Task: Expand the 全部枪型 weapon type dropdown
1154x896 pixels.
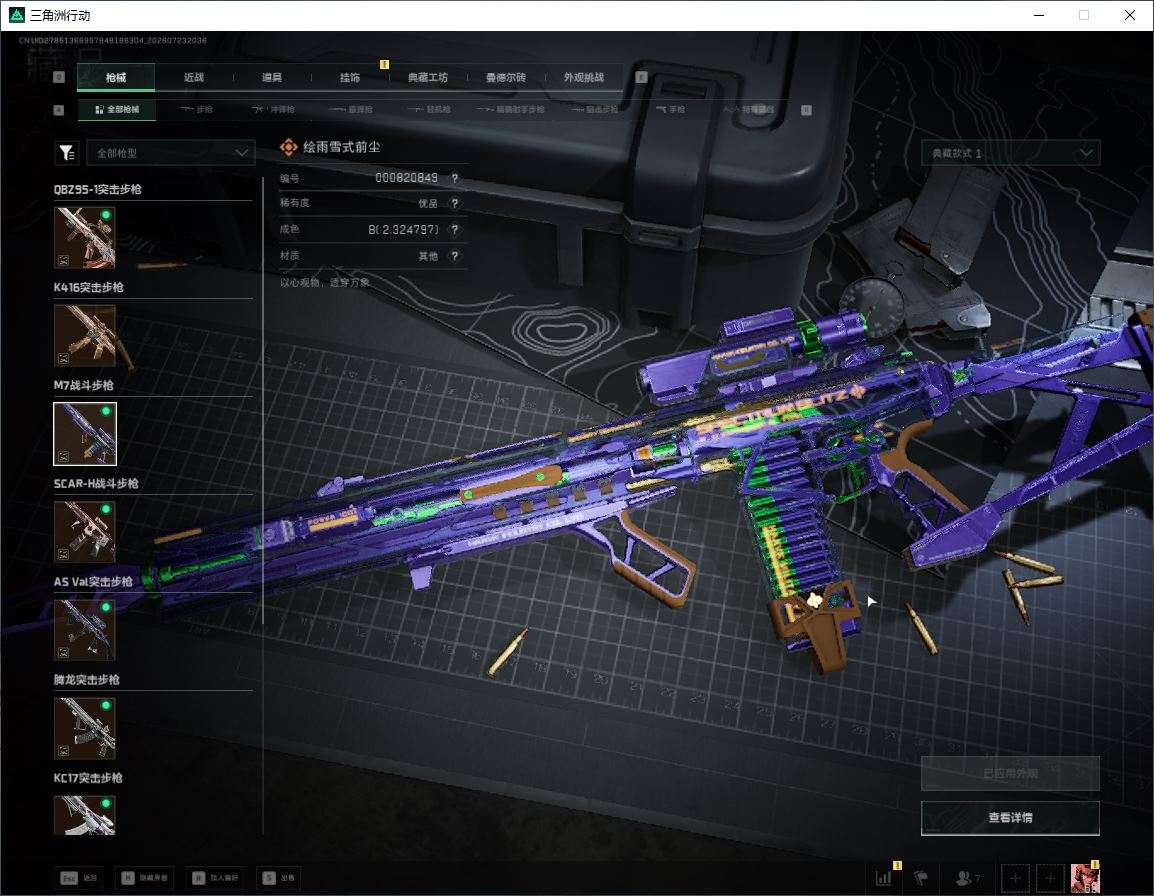Action: 171,152
